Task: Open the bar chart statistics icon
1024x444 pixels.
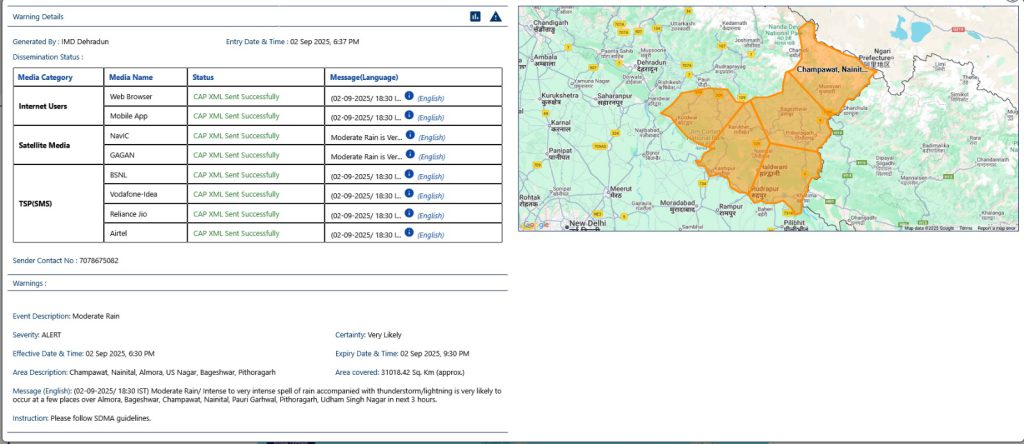Action: coord(475,16)
